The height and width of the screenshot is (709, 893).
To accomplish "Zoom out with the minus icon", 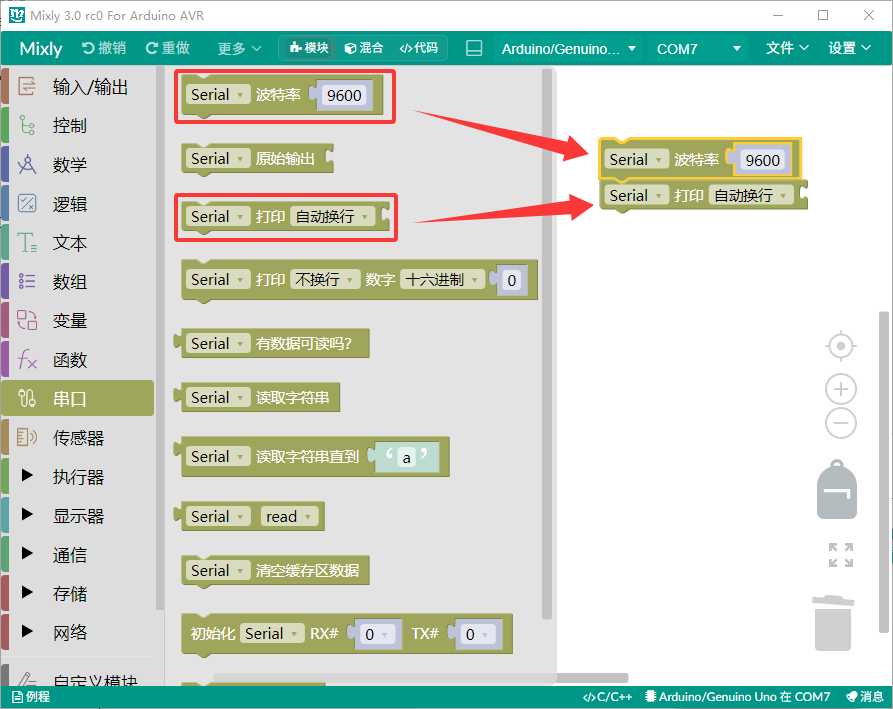I will point(841,423).
